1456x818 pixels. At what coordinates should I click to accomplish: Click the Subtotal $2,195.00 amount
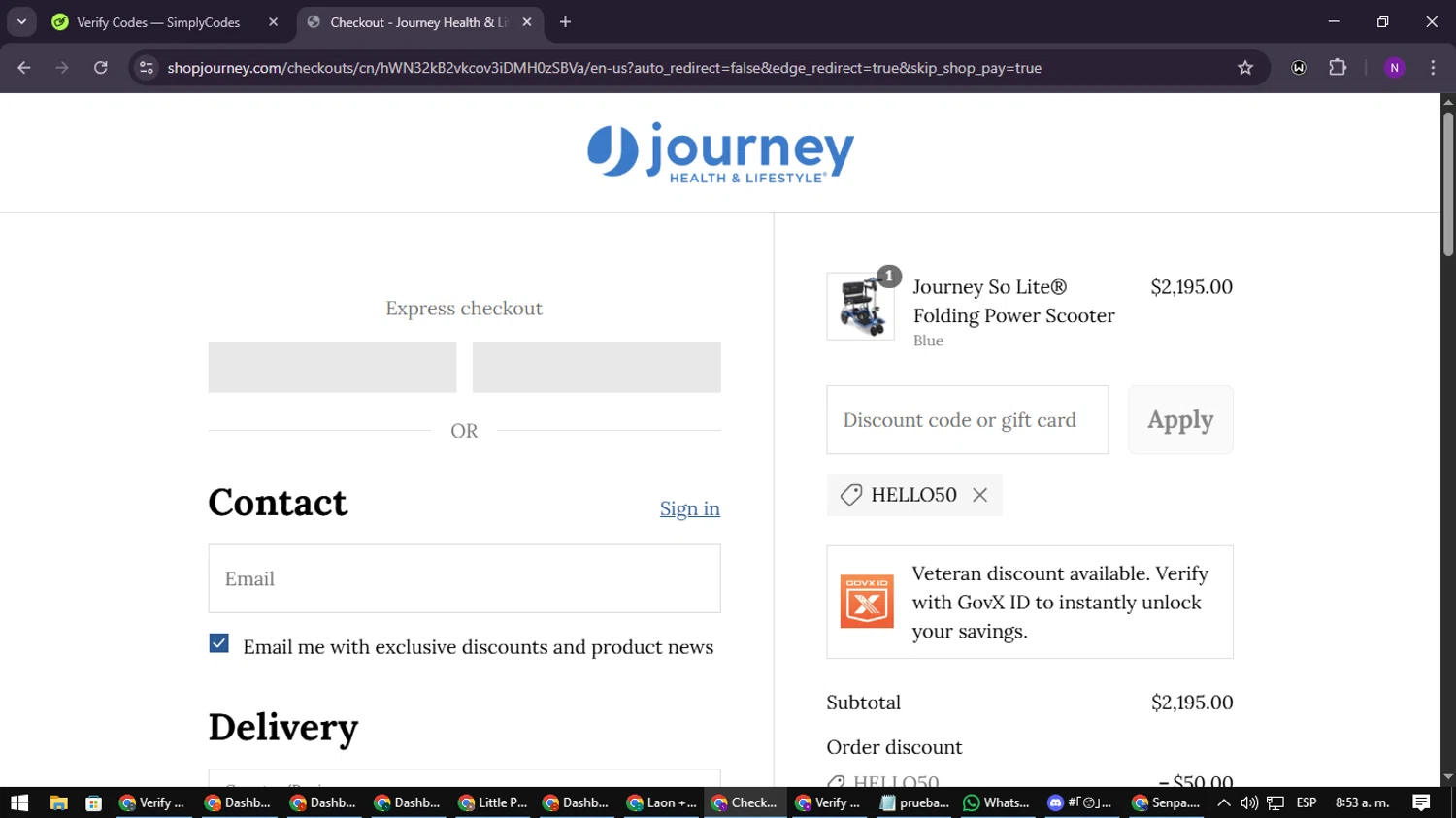click(x=1192, y=703)
